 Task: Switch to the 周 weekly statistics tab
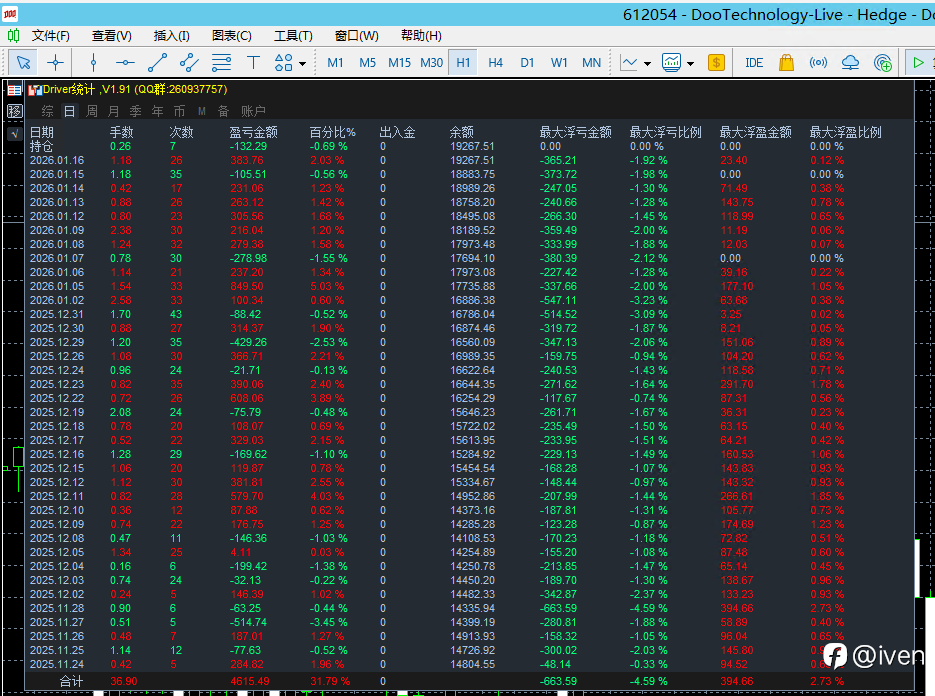92,111
